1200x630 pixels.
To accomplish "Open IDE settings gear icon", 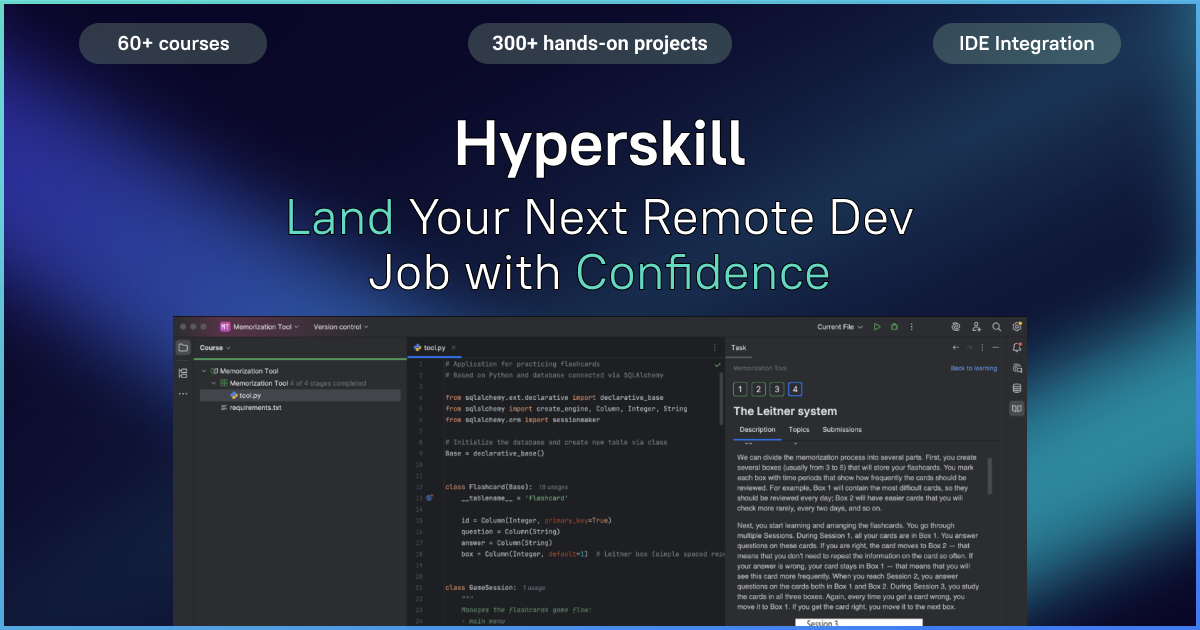I will [x=1017, y=327].
